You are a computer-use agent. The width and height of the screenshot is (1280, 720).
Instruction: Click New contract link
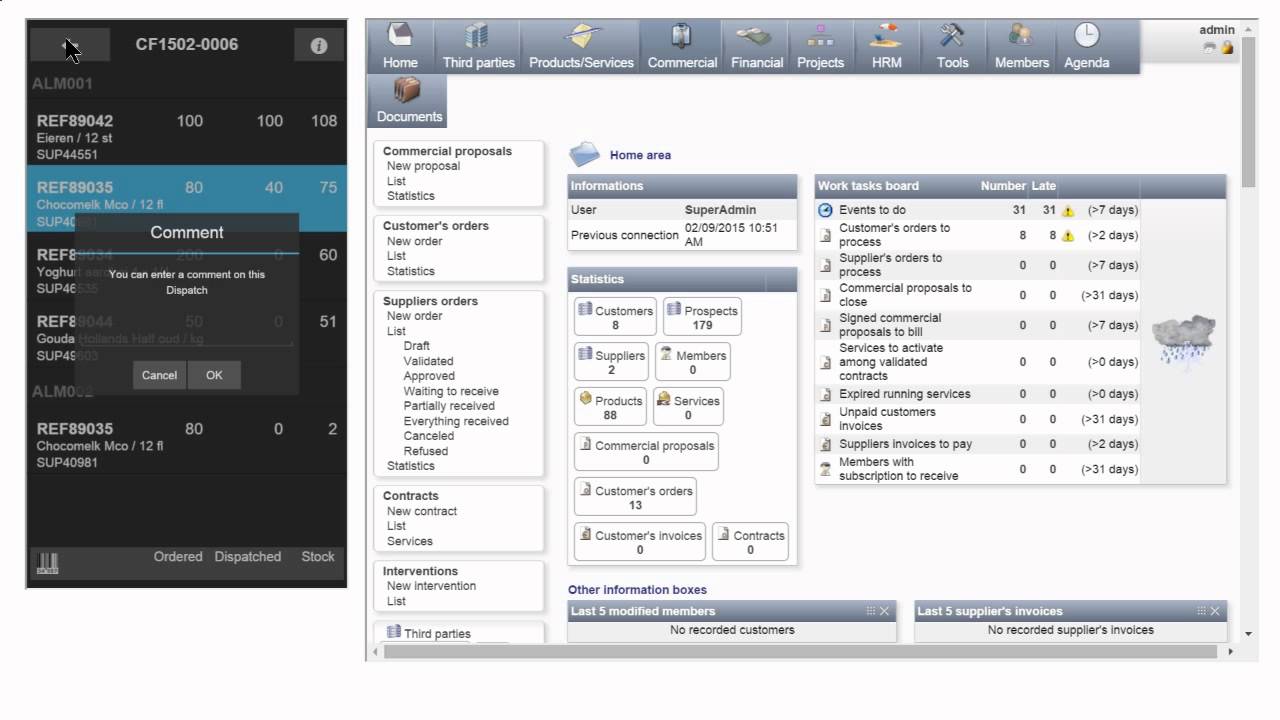click(x=422, y=511)
